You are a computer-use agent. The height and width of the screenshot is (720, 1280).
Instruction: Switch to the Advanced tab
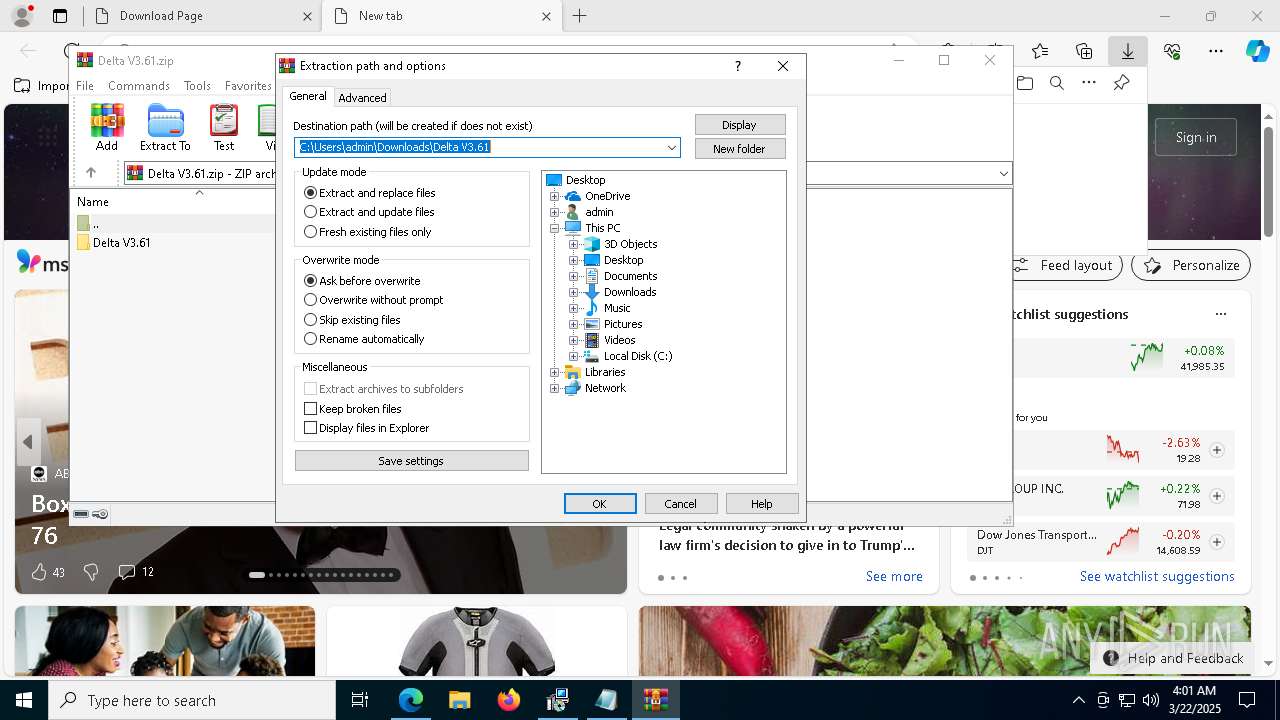point(362,98)
